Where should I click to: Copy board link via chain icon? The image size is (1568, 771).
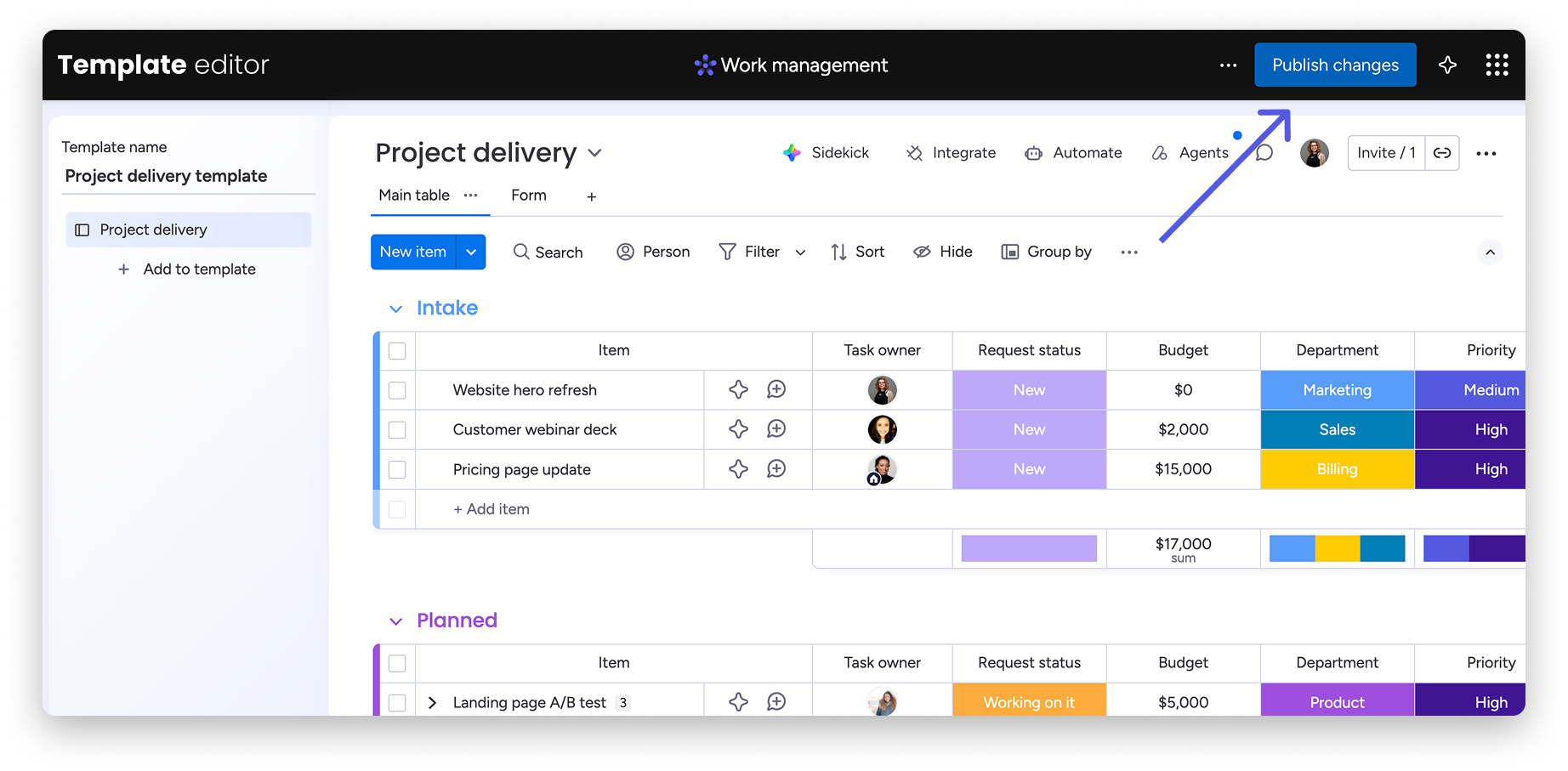[x=1442, y=153]
